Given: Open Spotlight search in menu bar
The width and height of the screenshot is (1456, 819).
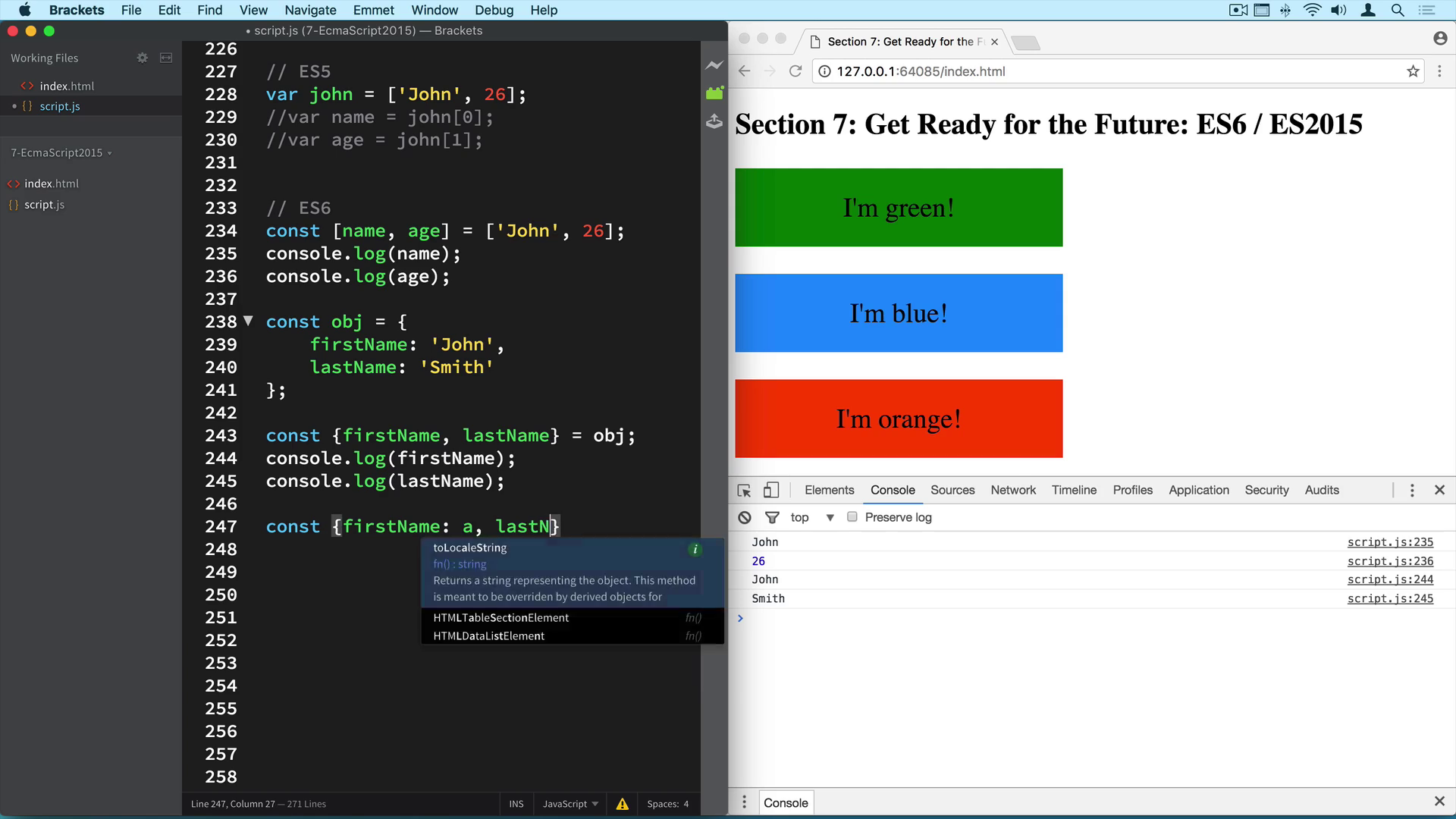Looking at the screenshot, I should click(1397, 10).
